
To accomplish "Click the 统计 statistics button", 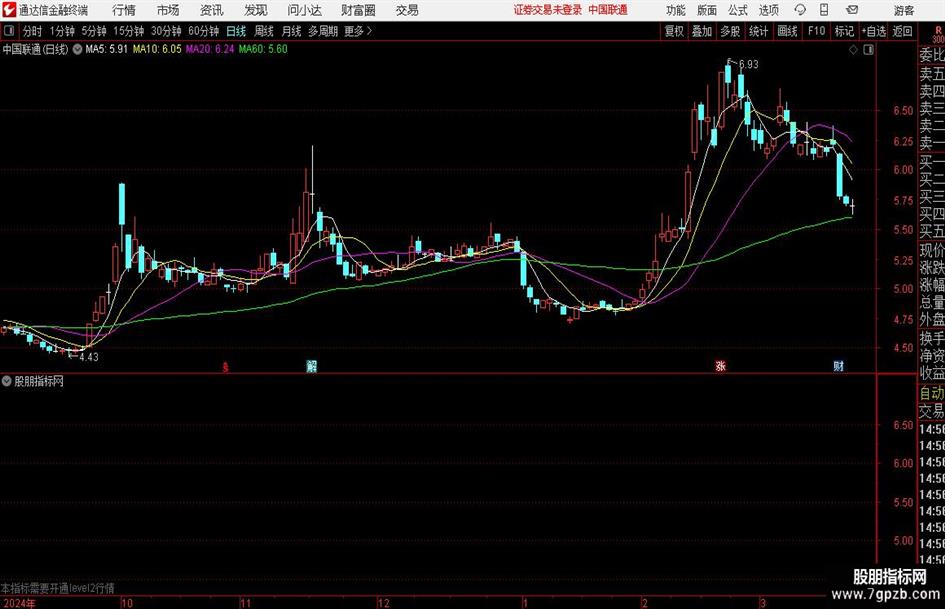I will (x=758, y=31).
